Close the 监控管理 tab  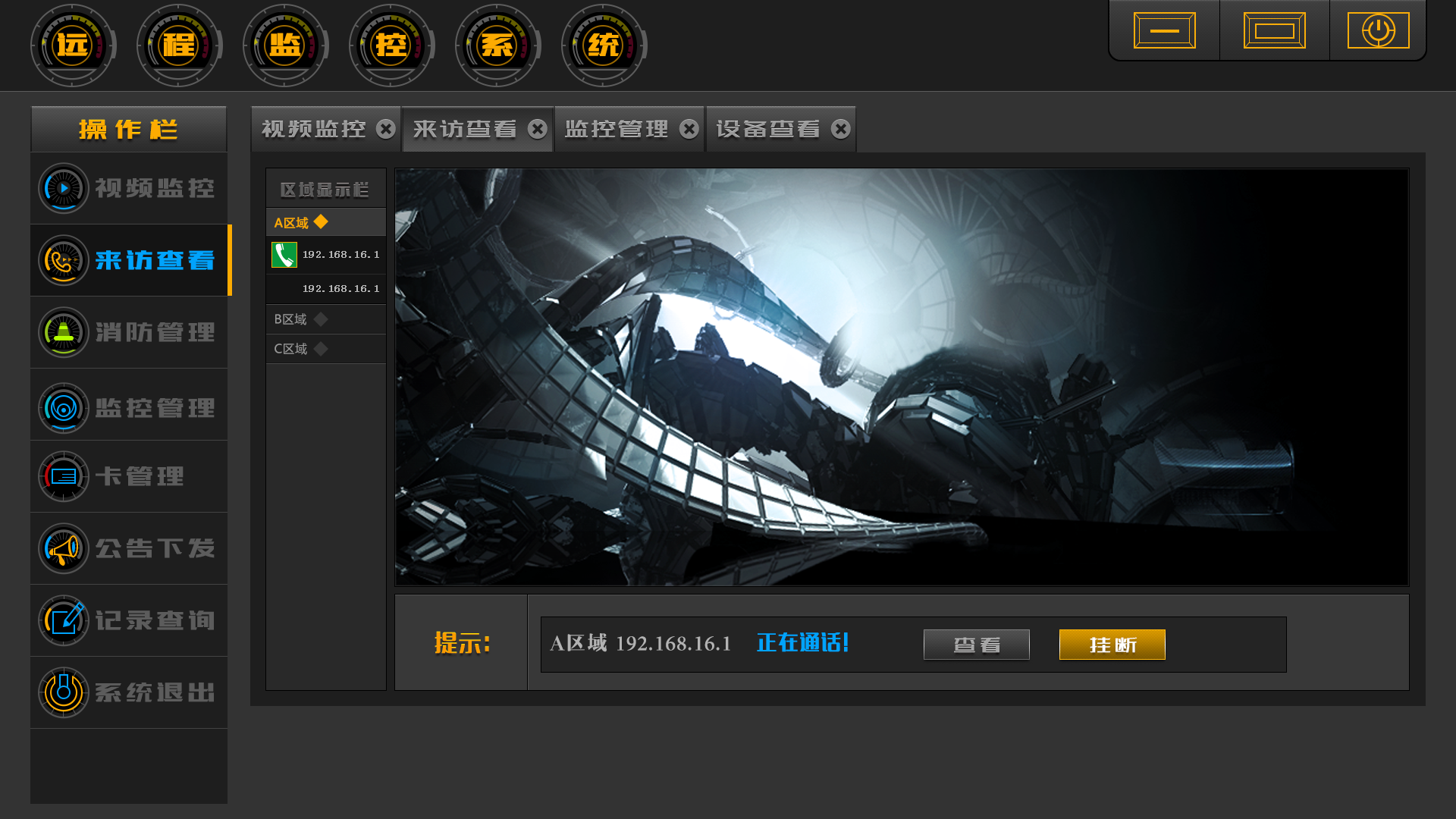(x=689, y=129)
